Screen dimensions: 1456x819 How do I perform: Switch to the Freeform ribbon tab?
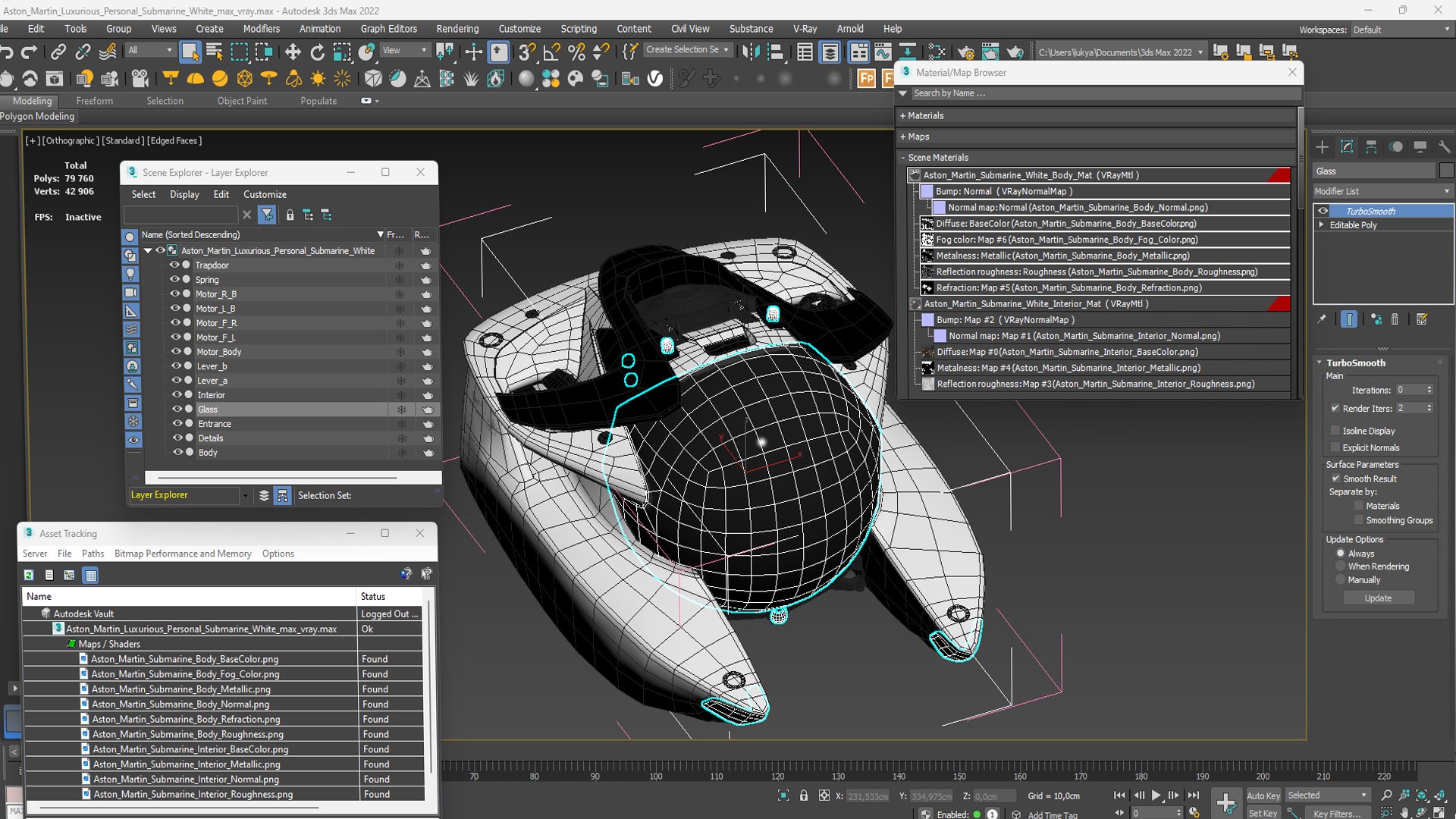(95, 101)
